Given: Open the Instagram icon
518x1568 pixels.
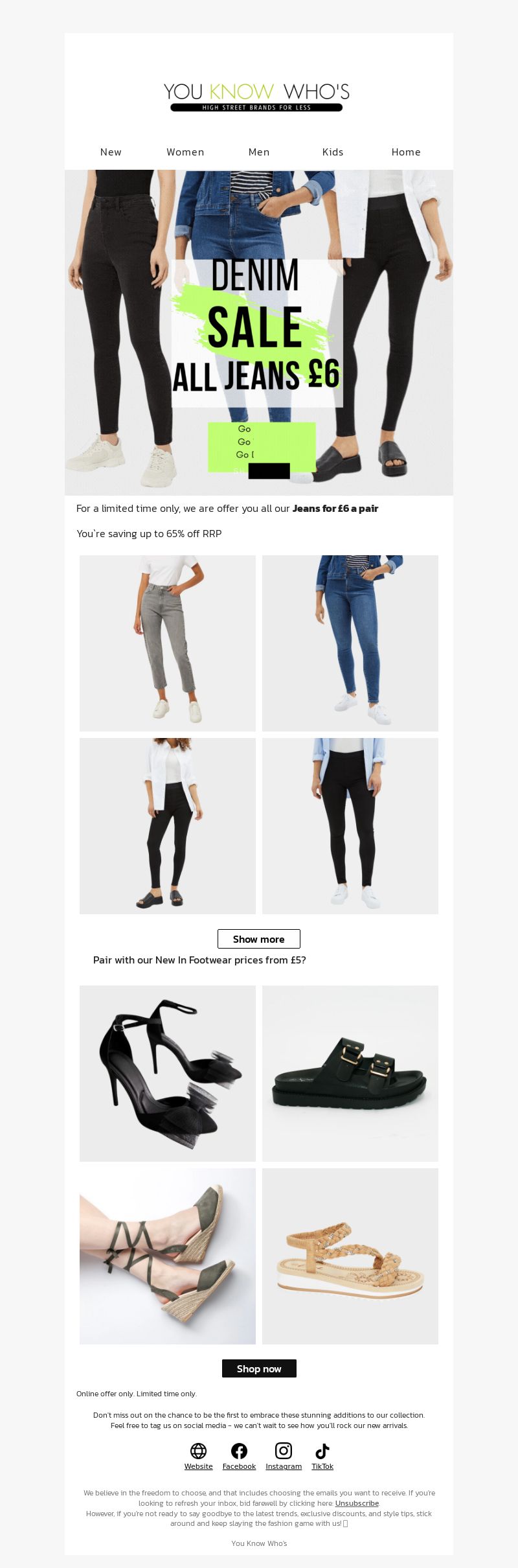Looking at the screenshot, I should coord(284,1451).
